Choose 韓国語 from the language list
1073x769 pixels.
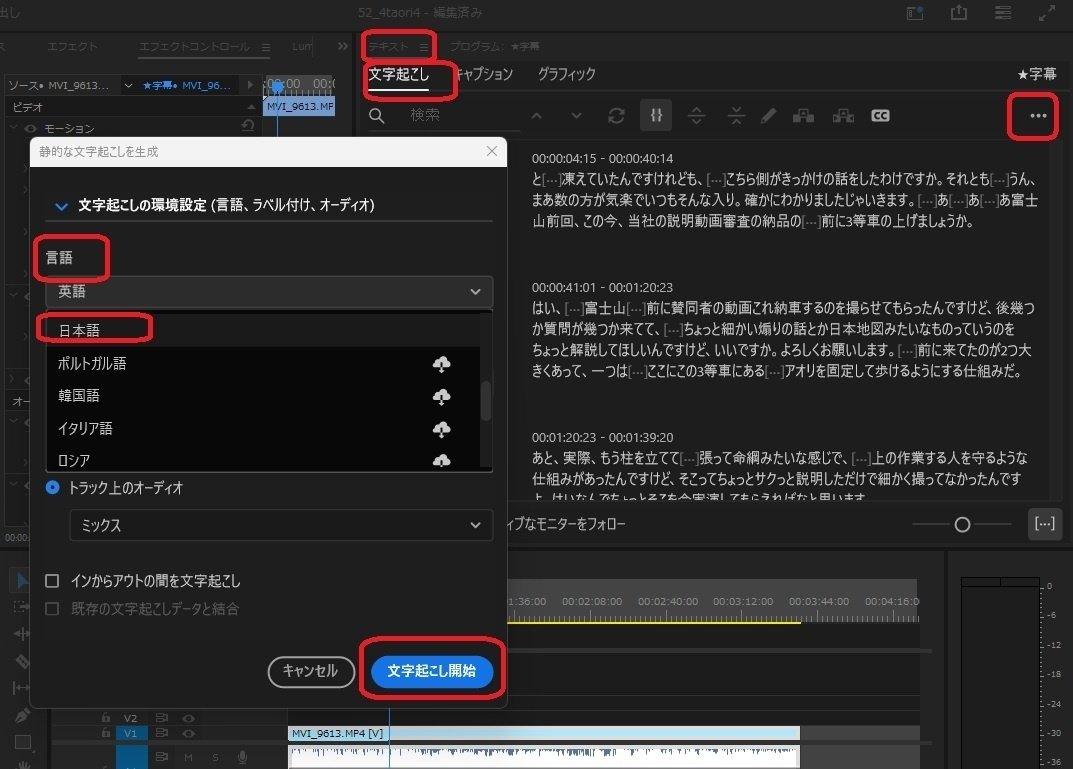[263, 395]
